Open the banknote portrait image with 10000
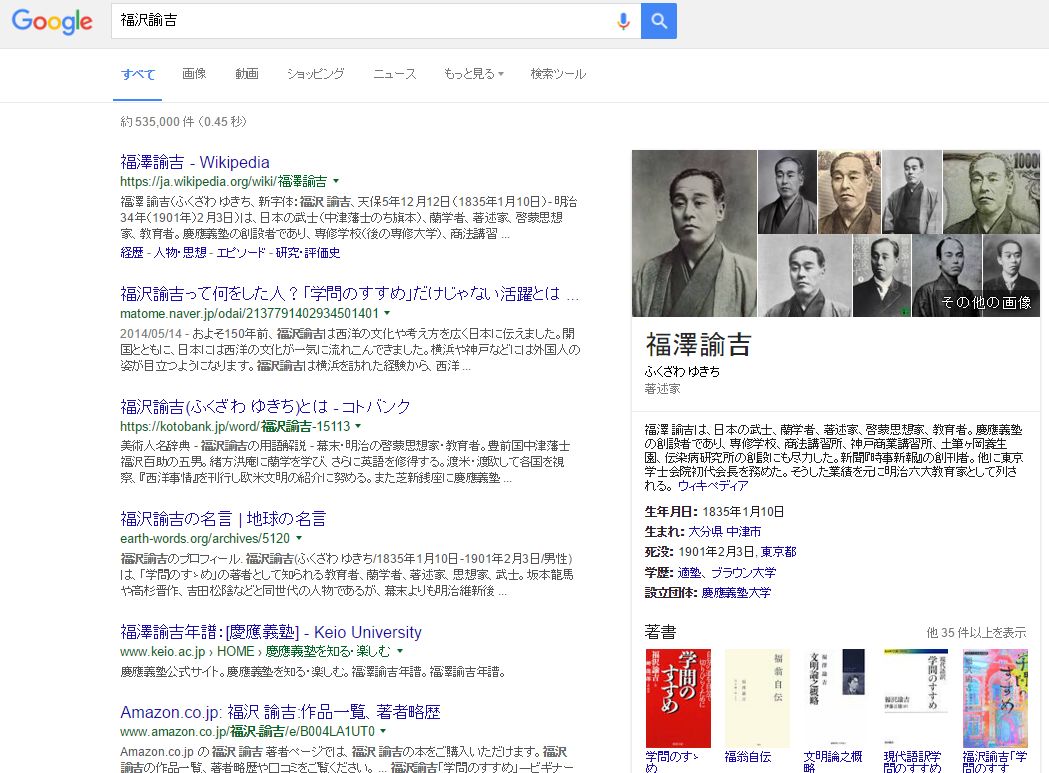The height and width of the screenshot is (773, 1049). (x=991, y=191)
